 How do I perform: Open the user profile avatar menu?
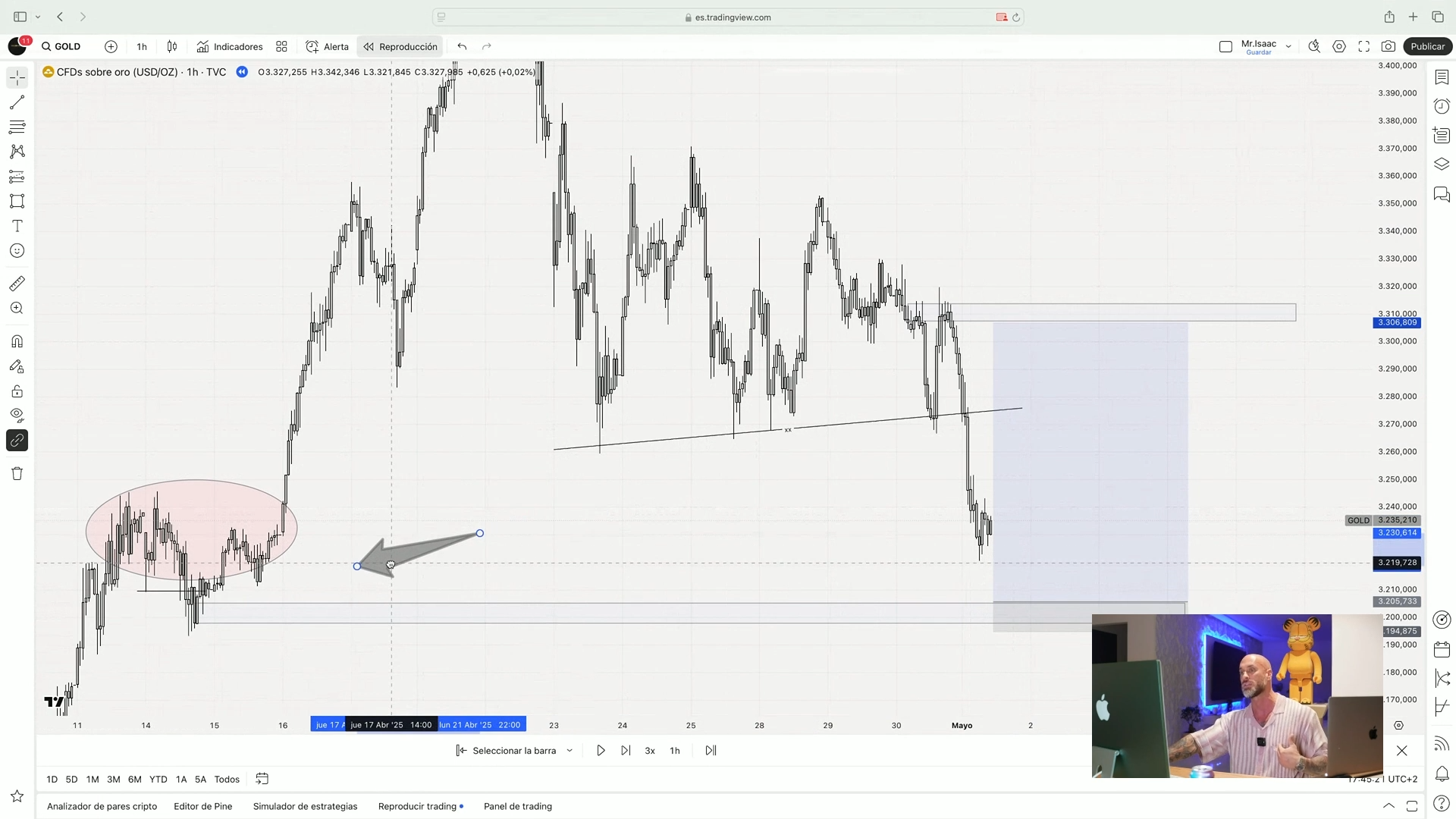click(17, 46)
